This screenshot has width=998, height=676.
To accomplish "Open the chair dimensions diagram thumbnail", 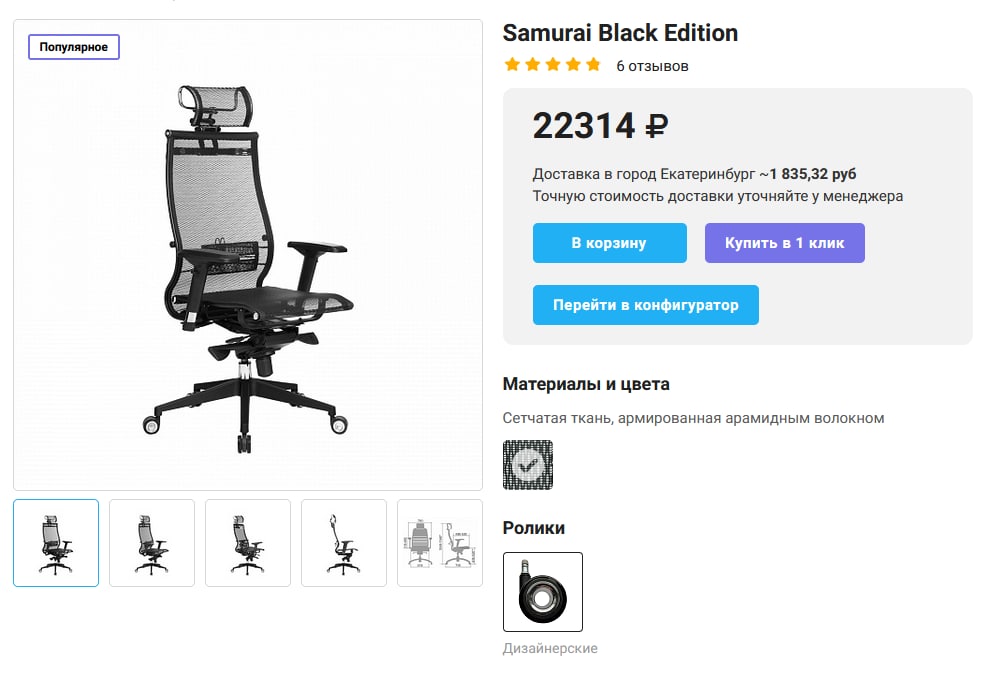I will tap(440, 543).
